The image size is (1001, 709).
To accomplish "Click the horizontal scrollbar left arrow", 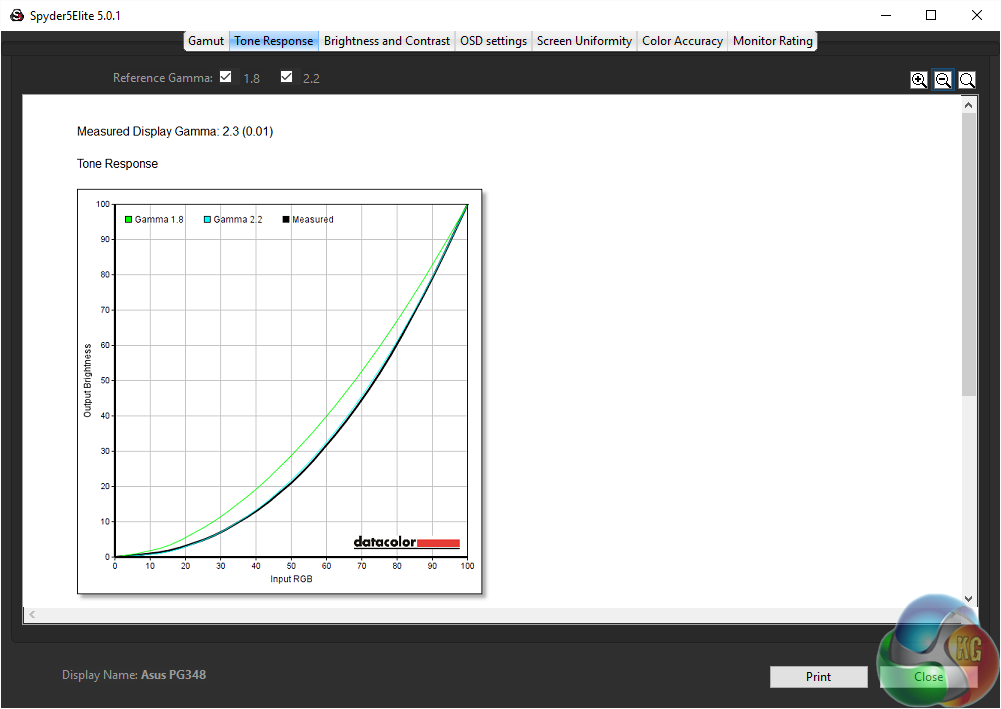I will pos(31,614).
